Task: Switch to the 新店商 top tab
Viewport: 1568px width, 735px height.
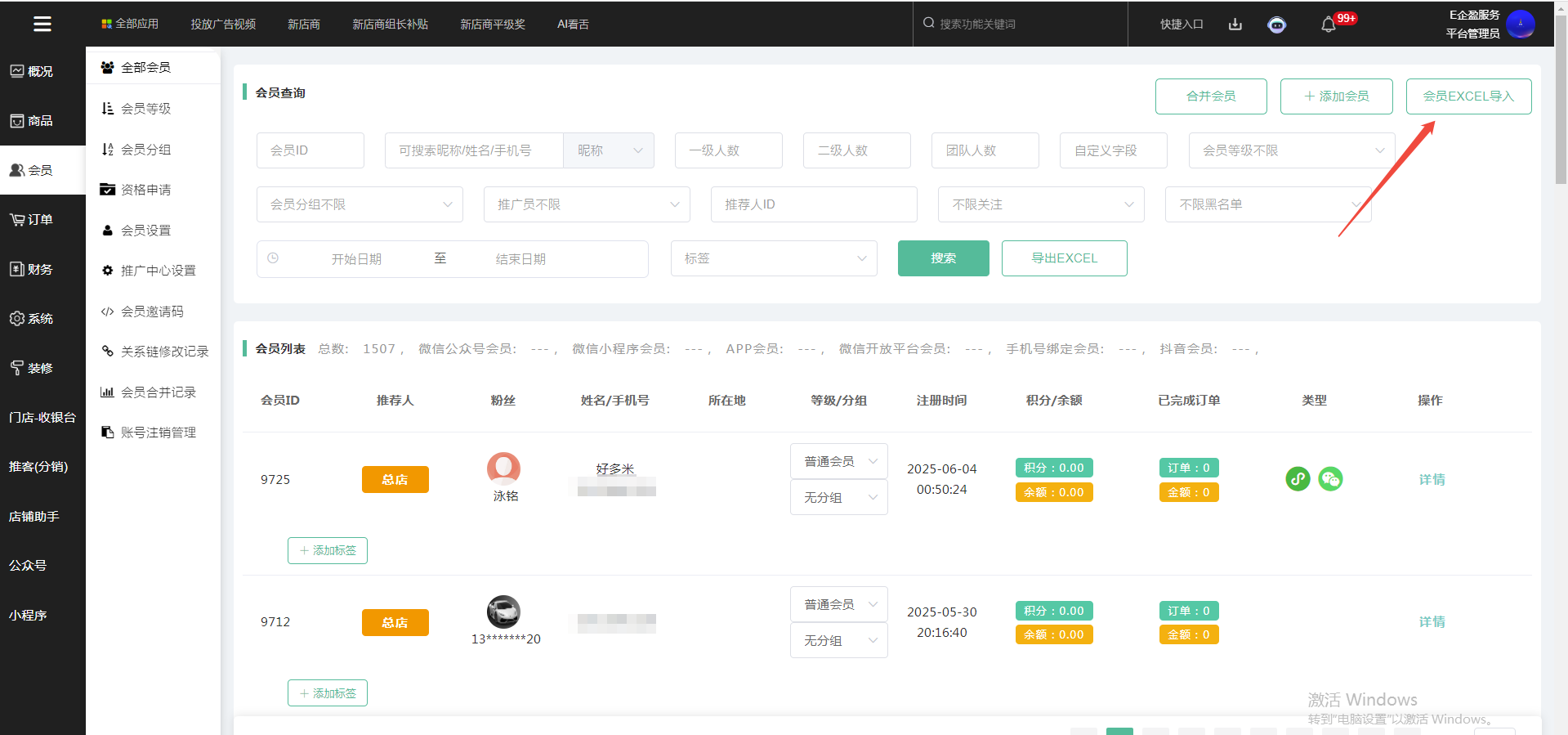Action: pyautogui.click(x=303, y=25)
